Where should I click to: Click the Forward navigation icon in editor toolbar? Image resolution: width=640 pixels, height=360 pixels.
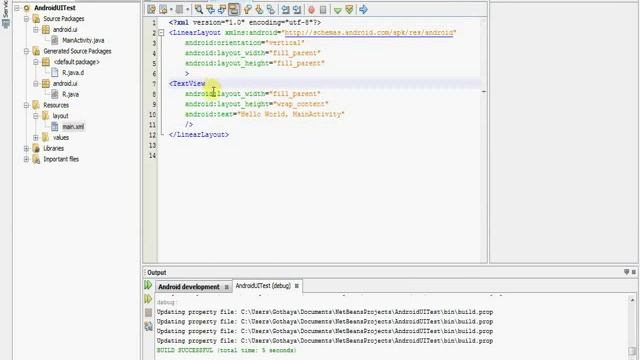pos(180,9)
